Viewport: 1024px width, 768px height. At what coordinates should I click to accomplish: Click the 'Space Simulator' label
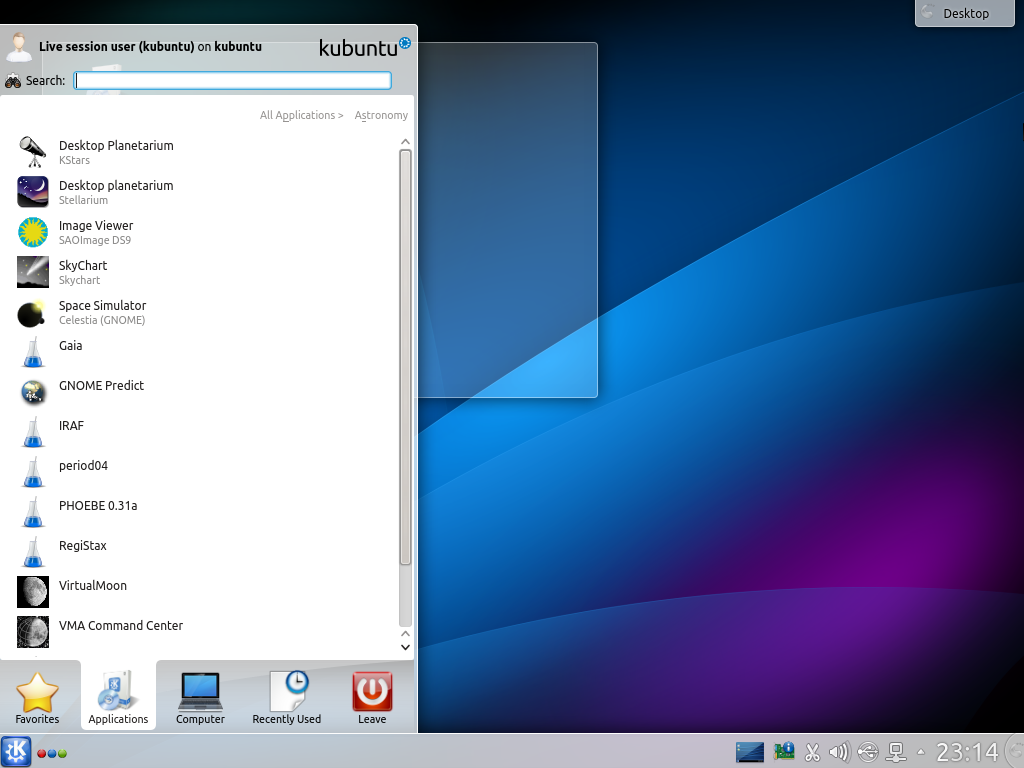tap(103, 306)
